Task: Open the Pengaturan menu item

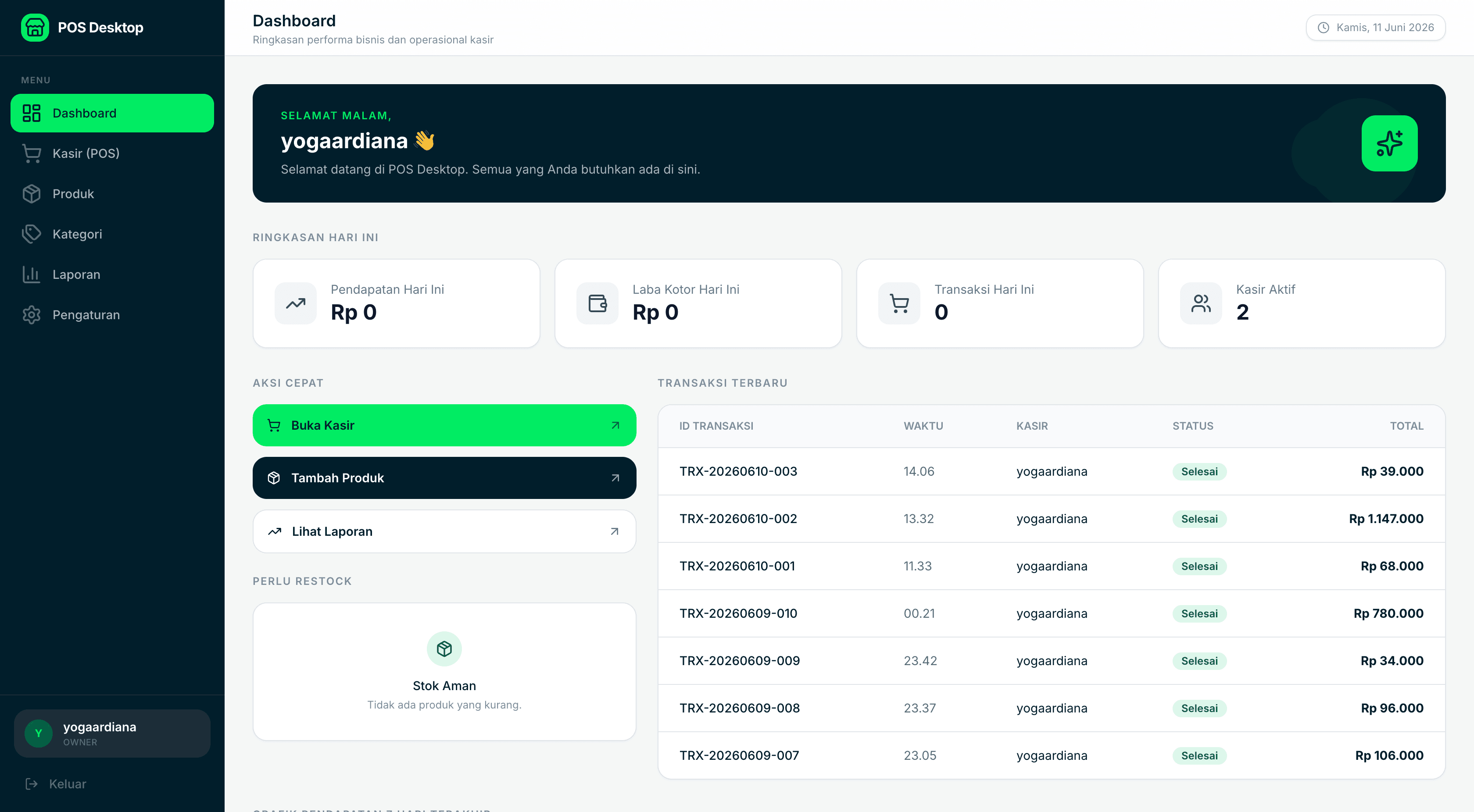Action: [x=112, y=314]
